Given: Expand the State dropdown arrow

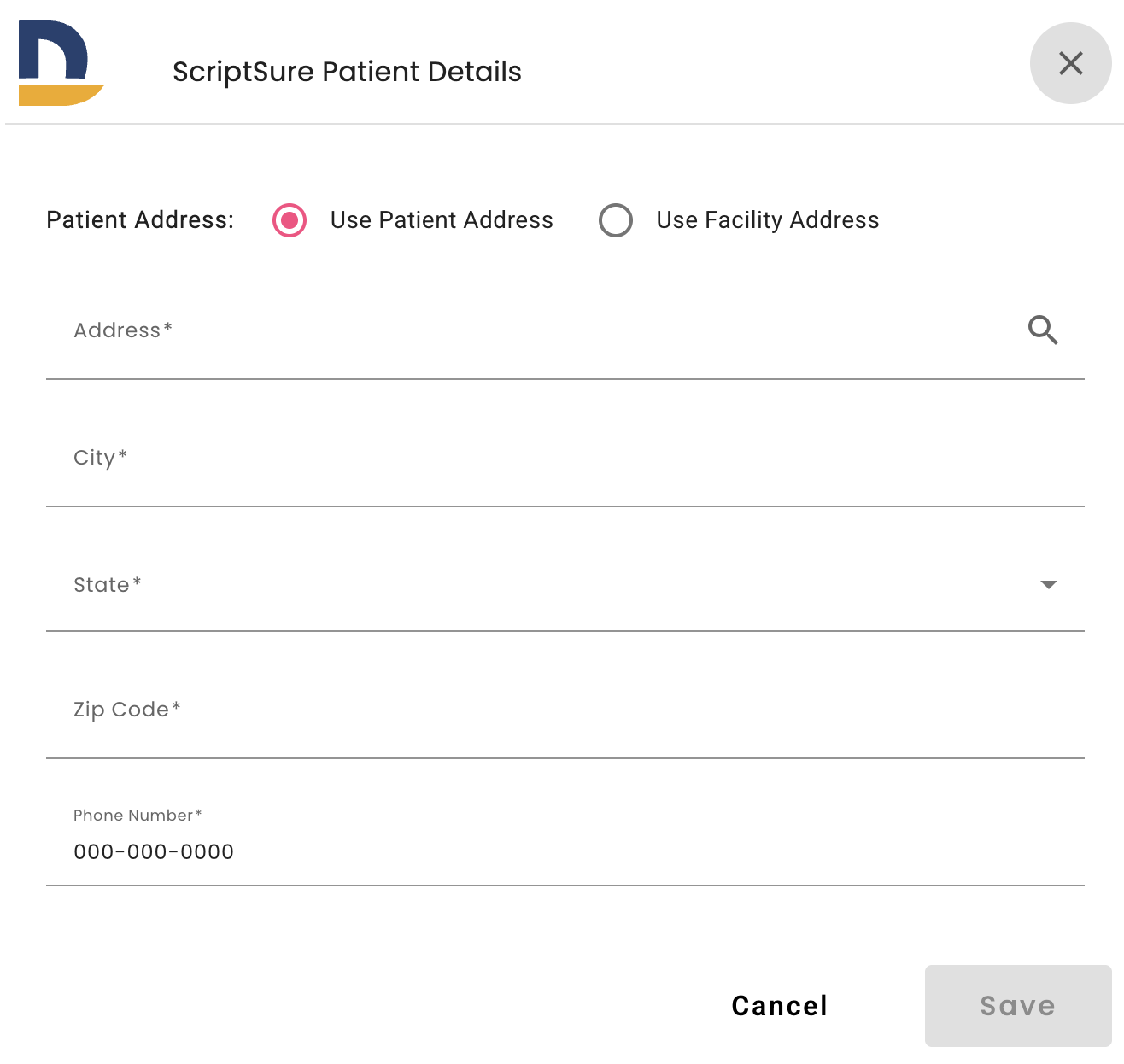Looking at the screenshot, I should 1049,585.
